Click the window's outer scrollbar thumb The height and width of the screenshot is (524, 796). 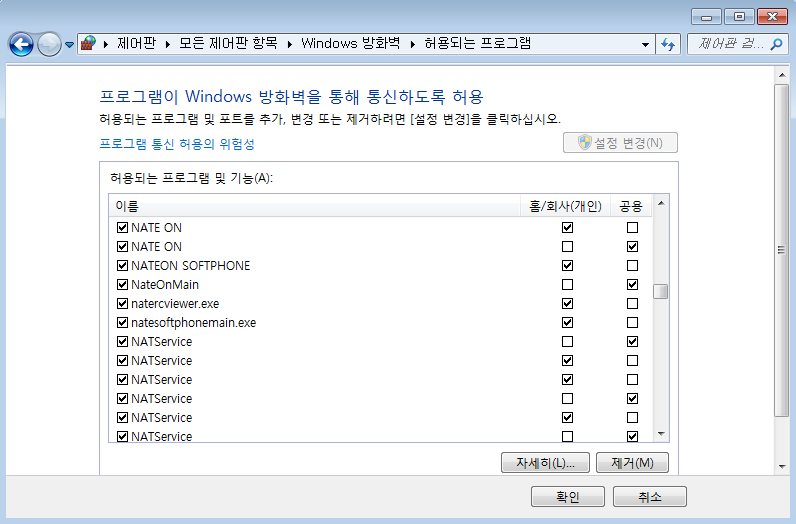point(782,250)
